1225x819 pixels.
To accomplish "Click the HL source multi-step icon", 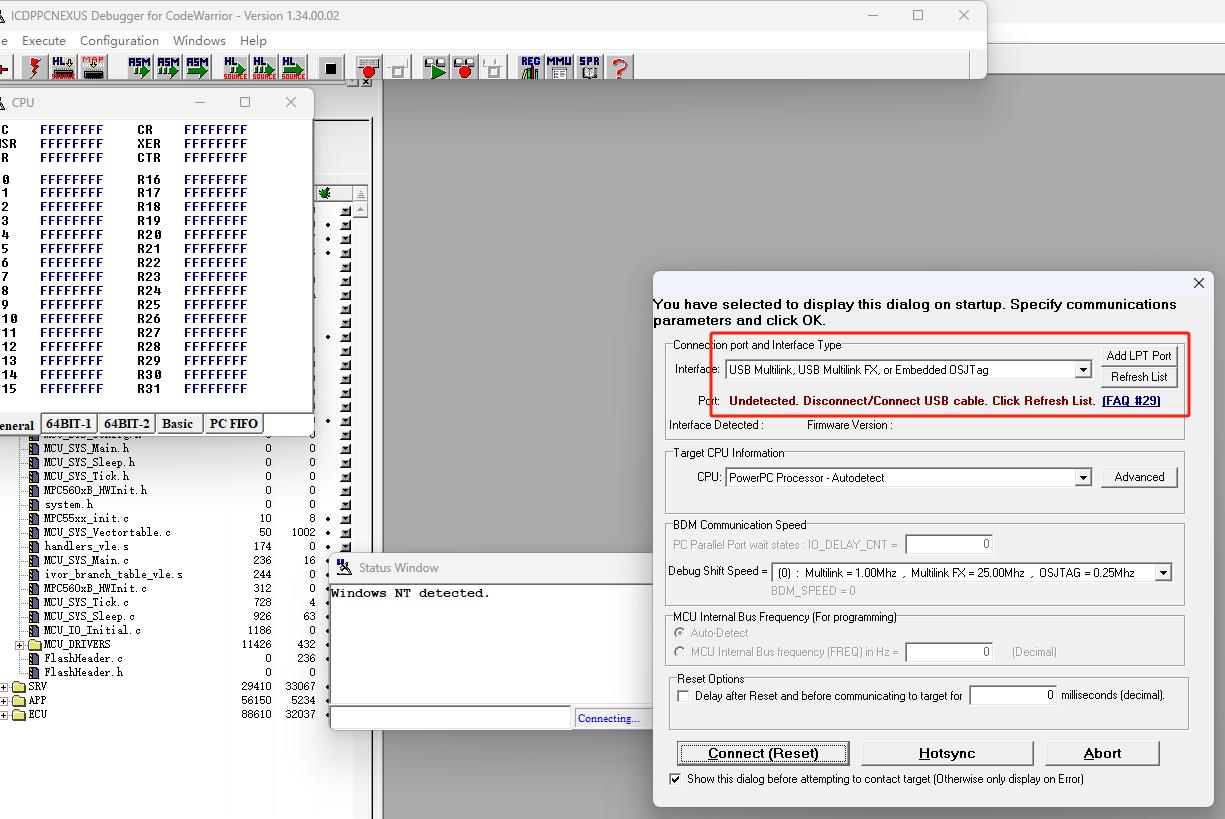I will tap(264, 68).
